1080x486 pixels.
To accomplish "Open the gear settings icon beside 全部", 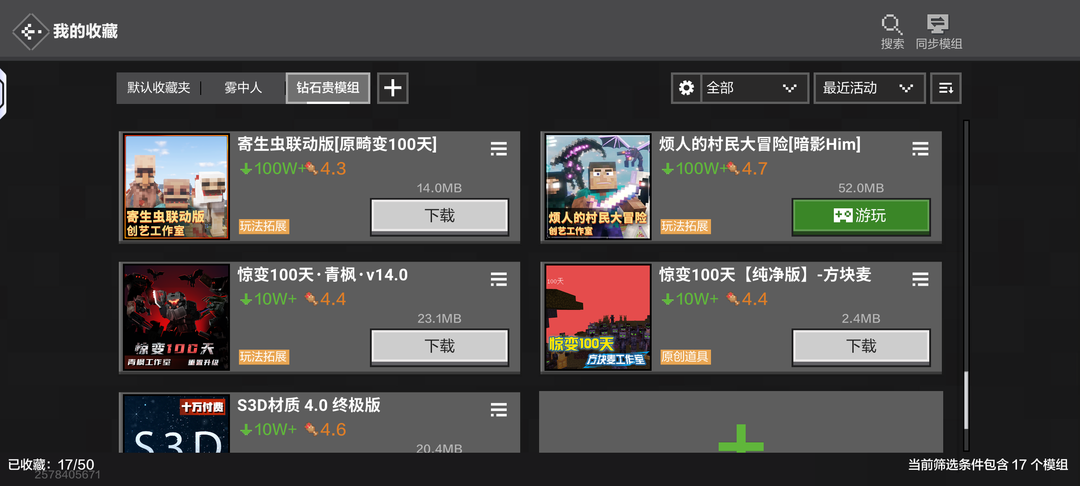I will (x=686, y=88).
